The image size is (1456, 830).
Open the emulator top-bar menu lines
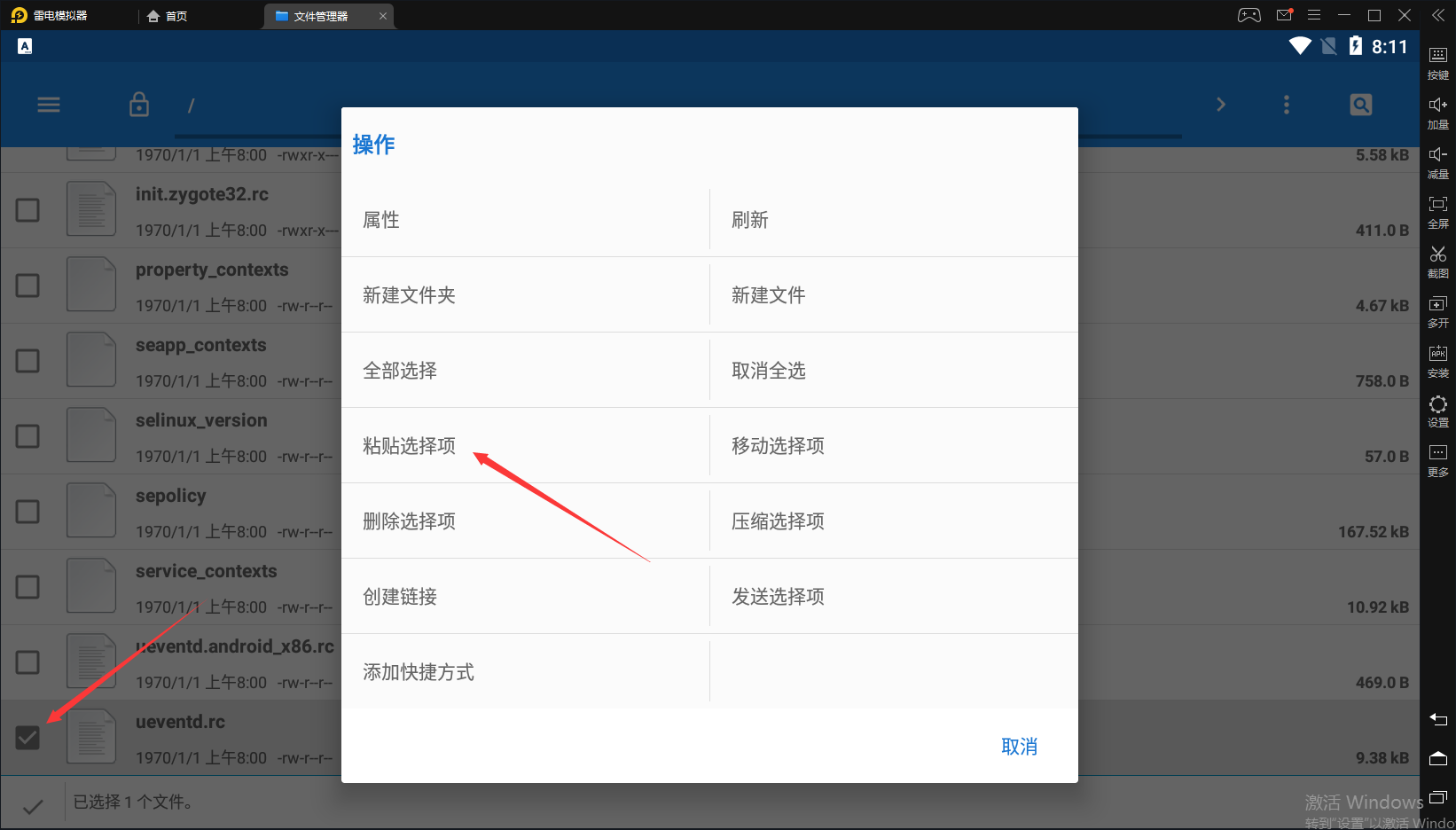(x=1314, y=15)
